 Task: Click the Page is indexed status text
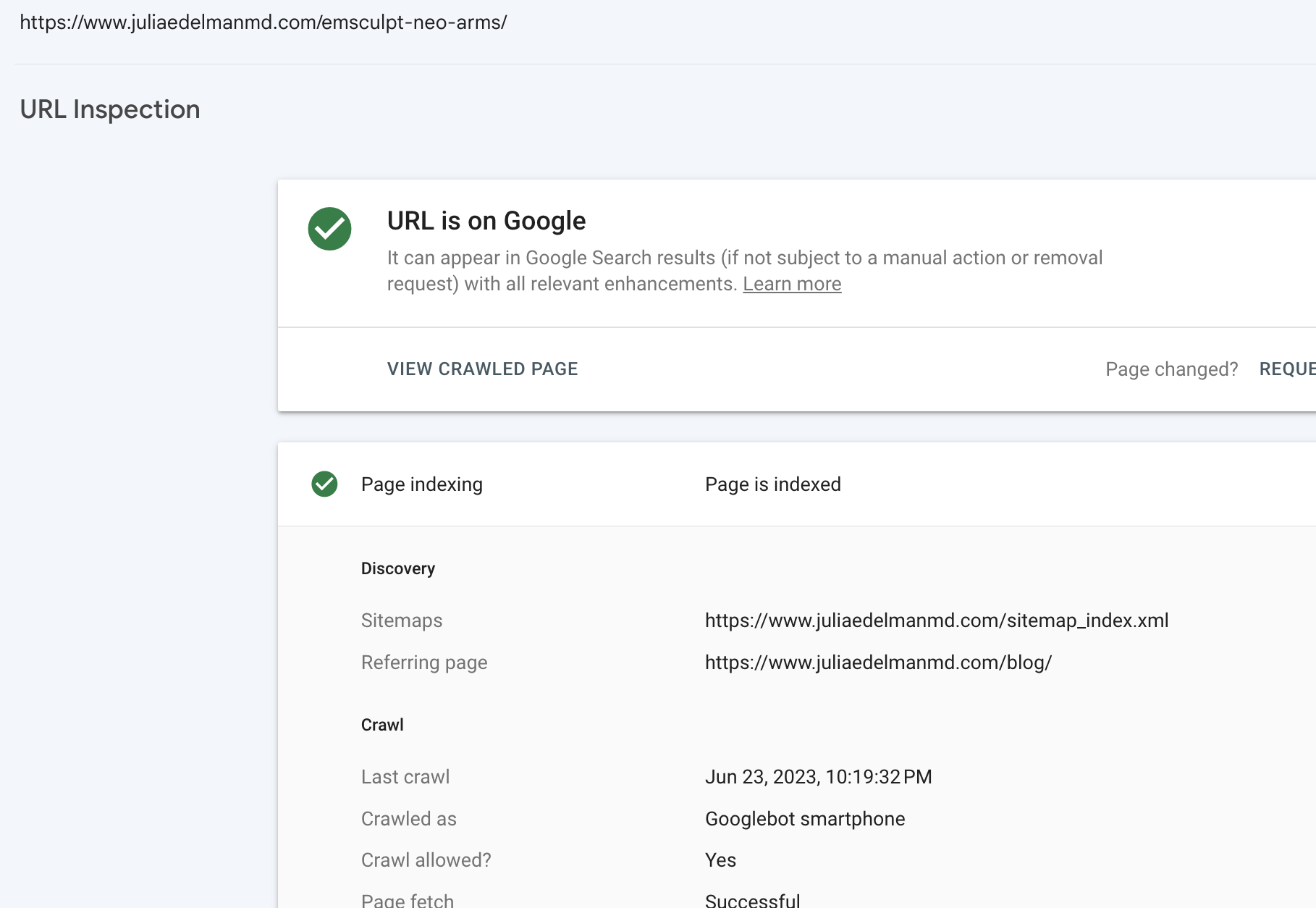coord(772,484)
